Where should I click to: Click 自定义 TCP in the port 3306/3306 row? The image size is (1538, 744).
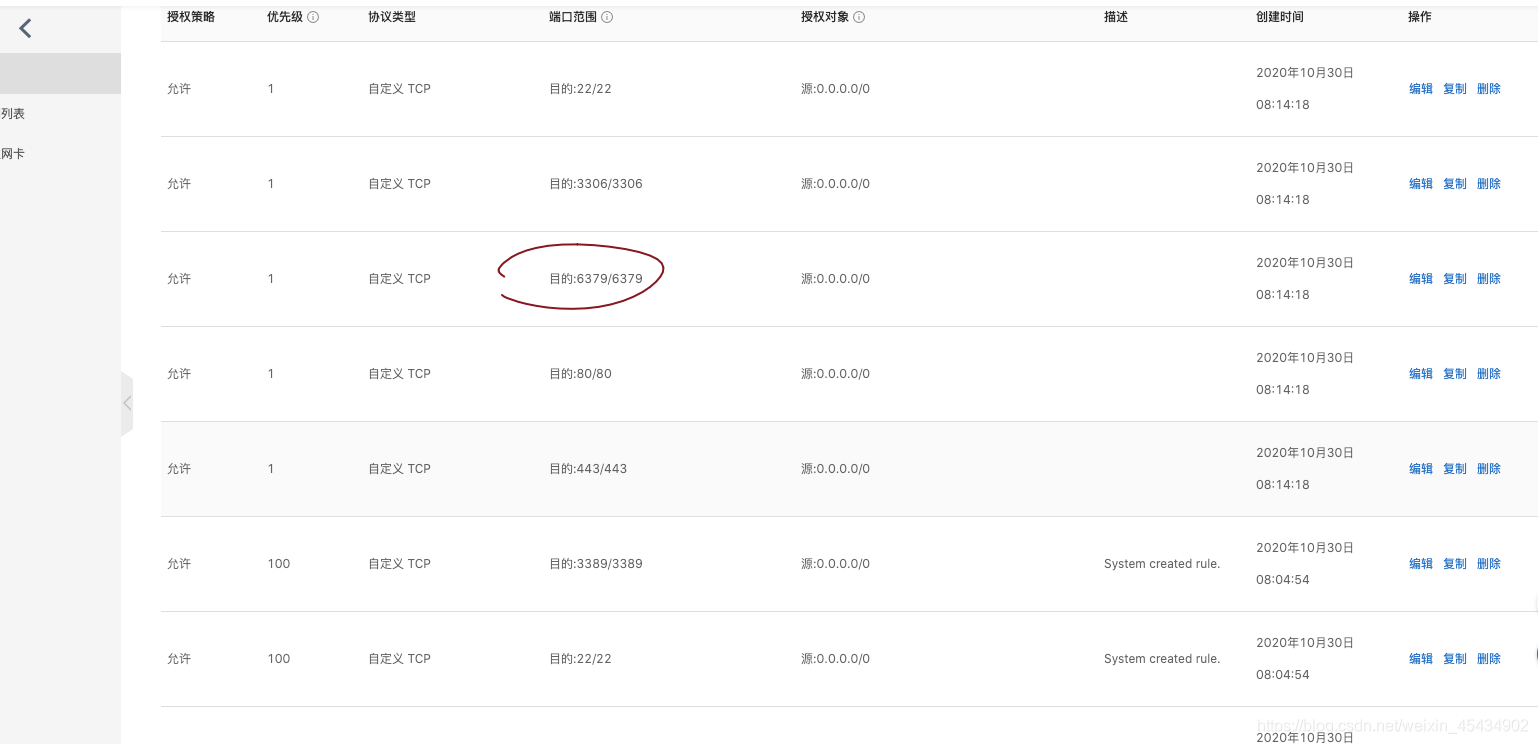[399, 184]
